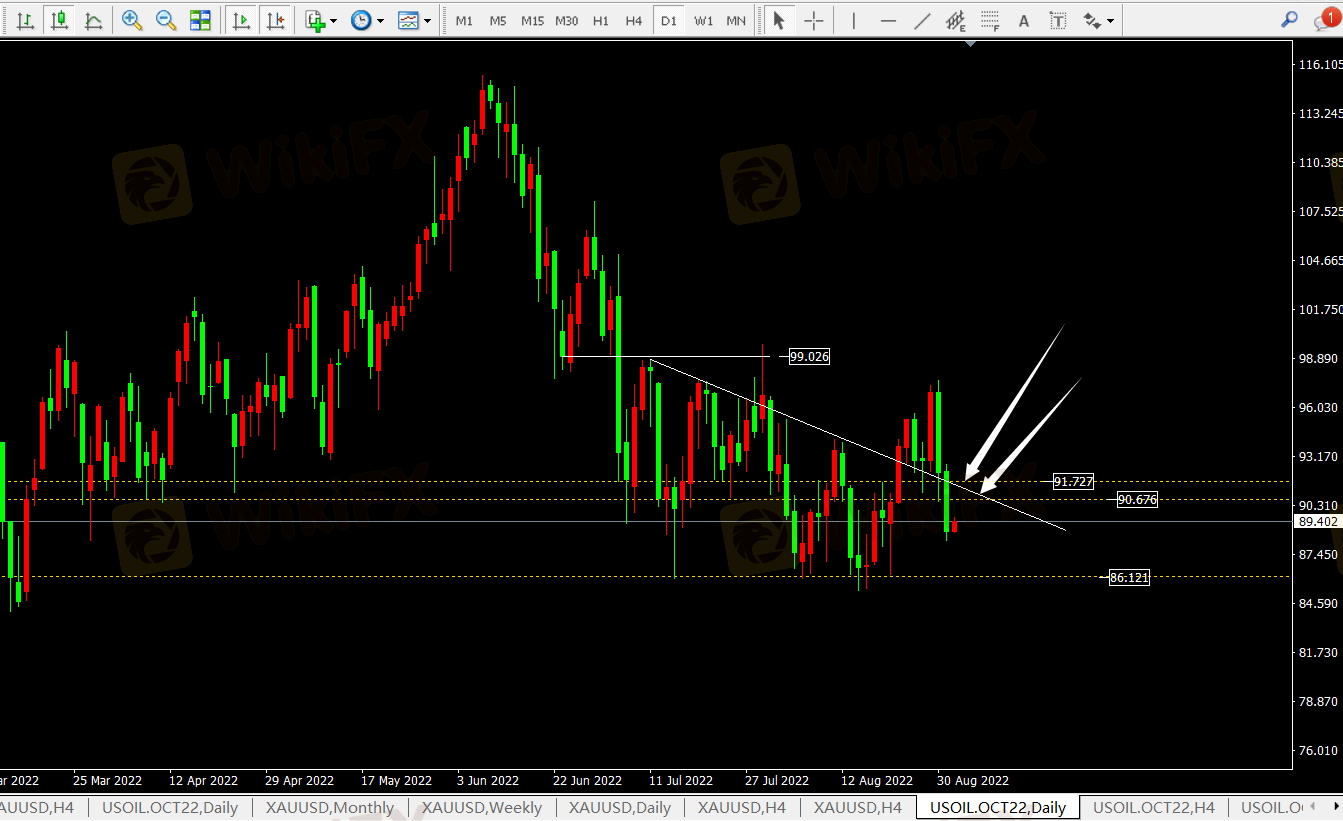Select the text label tool (boxed T)
The width and height of the screenshot is (1343, 821).
pos(1059,20)
